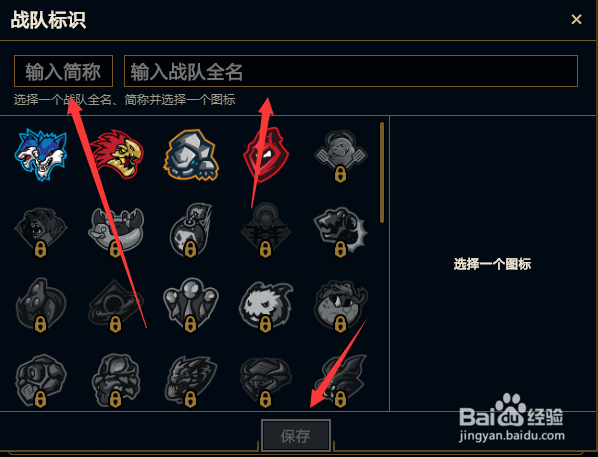Click the locked spiked-collar wolf icon

click(341, 231)
